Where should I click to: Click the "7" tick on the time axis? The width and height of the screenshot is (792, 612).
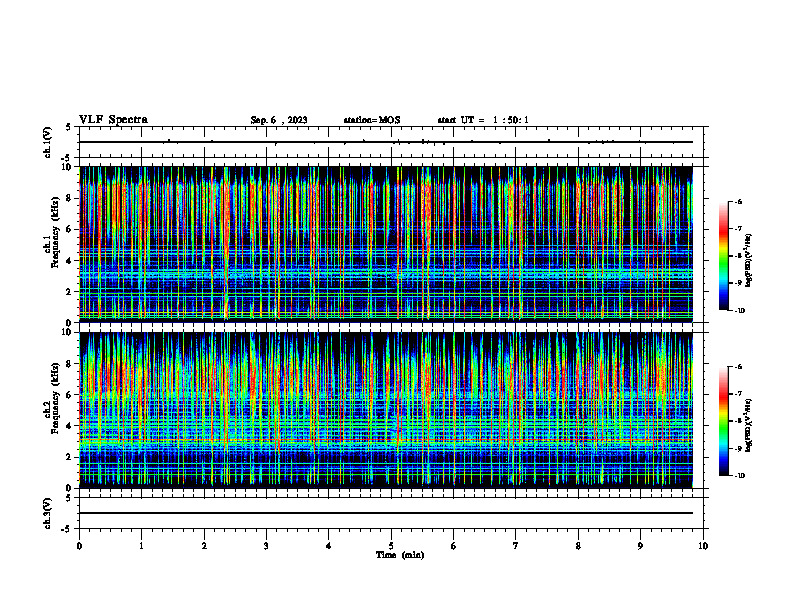(x=516, y=546)
